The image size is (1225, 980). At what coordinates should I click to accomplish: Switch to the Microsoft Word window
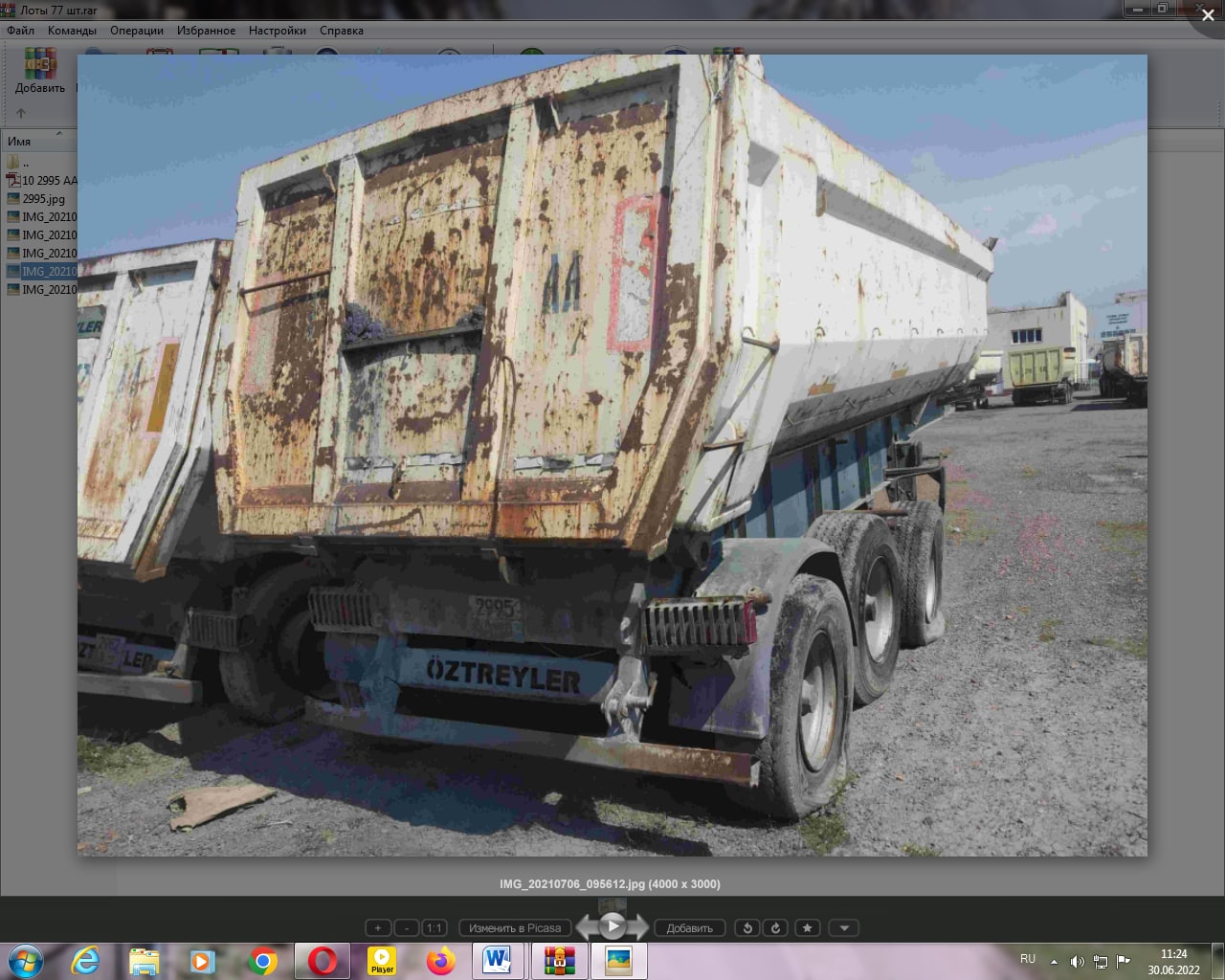pyautogui.click(x=498, y=961)
